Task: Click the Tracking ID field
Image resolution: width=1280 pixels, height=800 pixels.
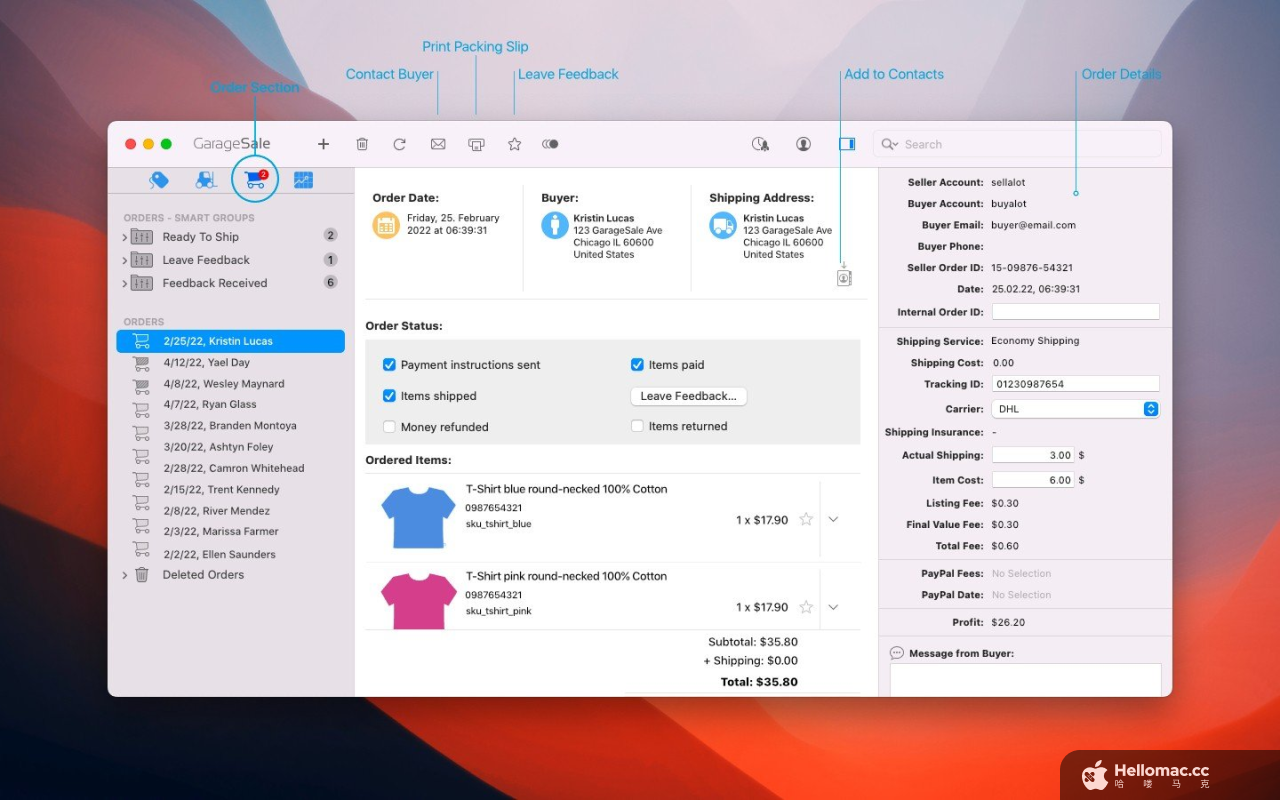Action: [x=1075, y=384]
